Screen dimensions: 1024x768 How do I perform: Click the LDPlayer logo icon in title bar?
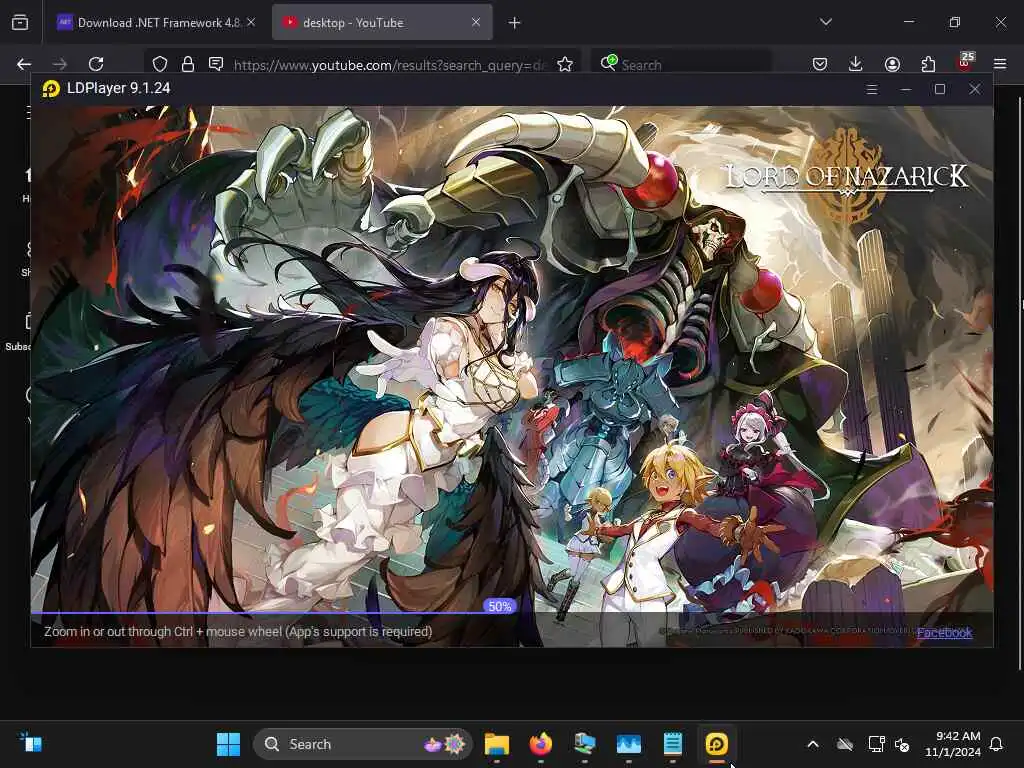[51, 88]
